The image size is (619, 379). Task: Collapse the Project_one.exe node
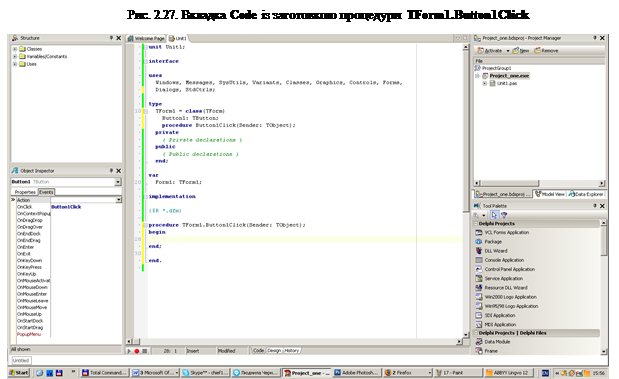(x=477, y=76)
